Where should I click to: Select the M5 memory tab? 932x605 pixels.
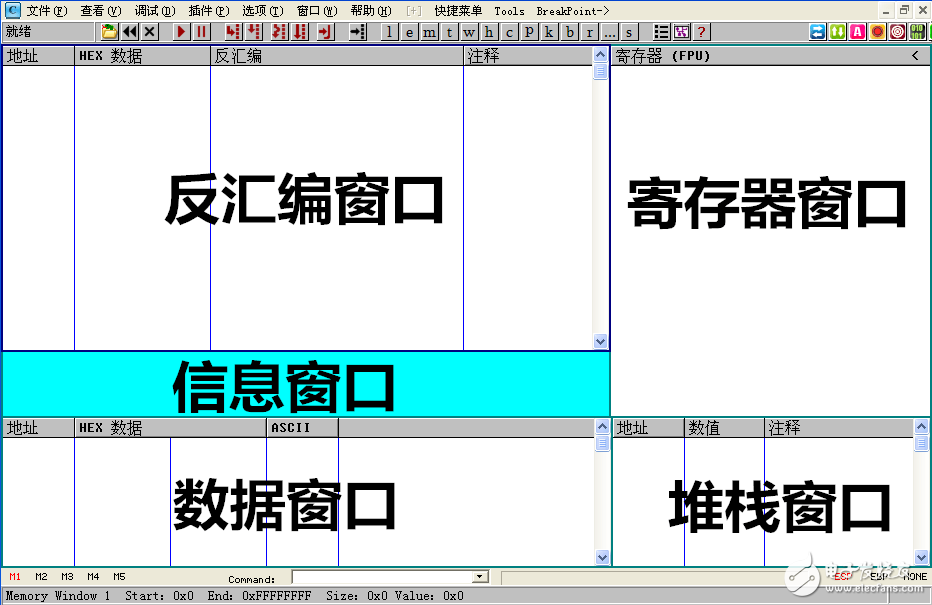[x=118, y=576]
